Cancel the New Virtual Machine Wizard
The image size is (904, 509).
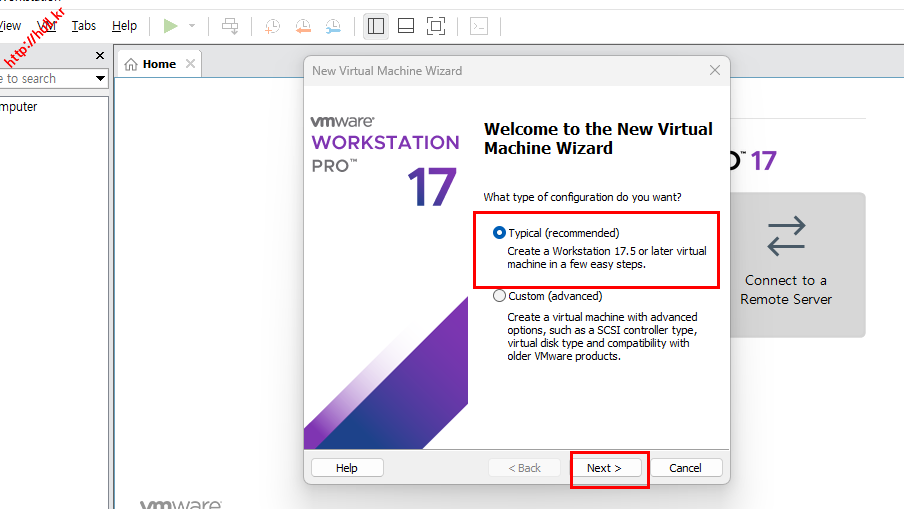685,468
